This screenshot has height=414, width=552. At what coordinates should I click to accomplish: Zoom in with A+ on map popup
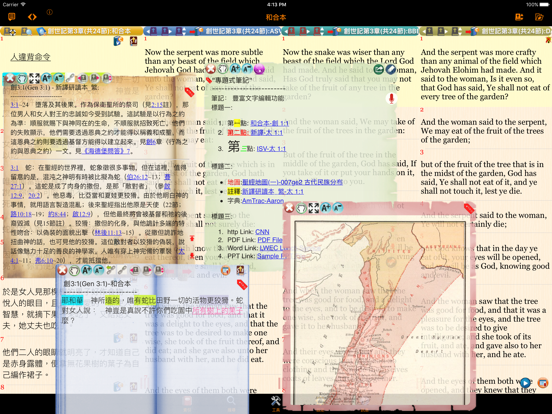coord(326,208)
